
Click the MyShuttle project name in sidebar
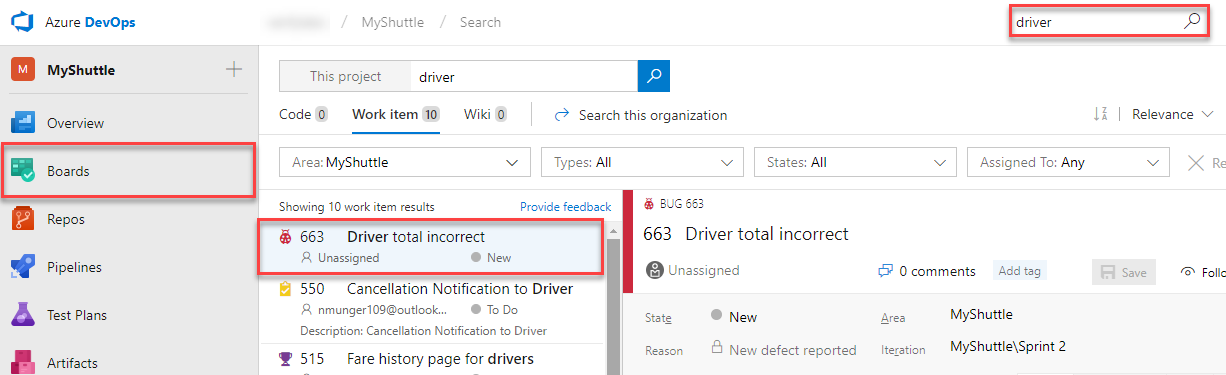tap(81, 70)
